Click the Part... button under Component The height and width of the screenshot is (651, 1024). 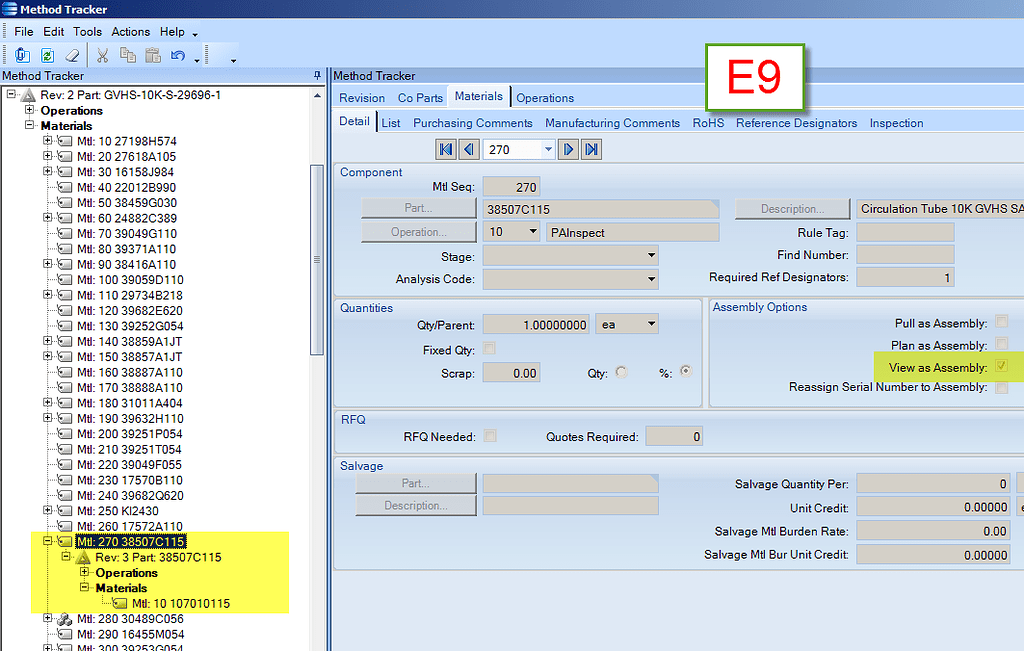(418, 208)
